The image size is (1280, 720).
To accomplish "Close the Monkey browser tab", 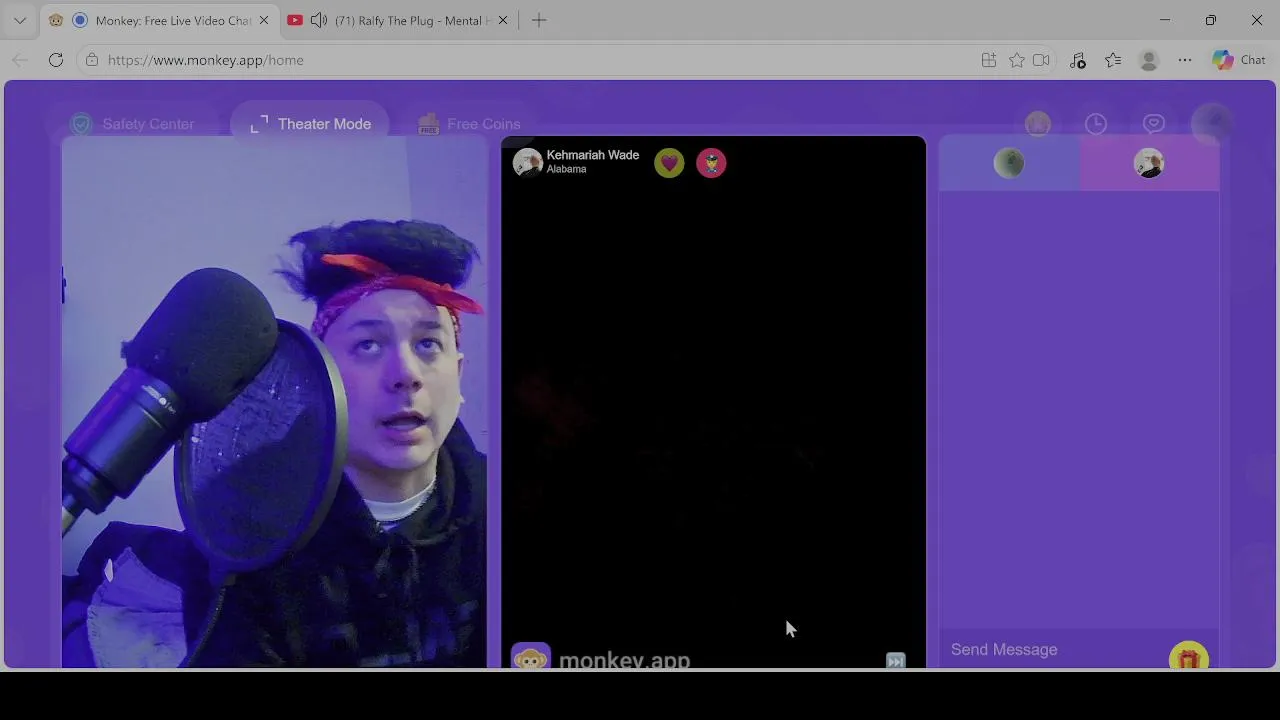I will pyautogui.click(x=264, y=20).
